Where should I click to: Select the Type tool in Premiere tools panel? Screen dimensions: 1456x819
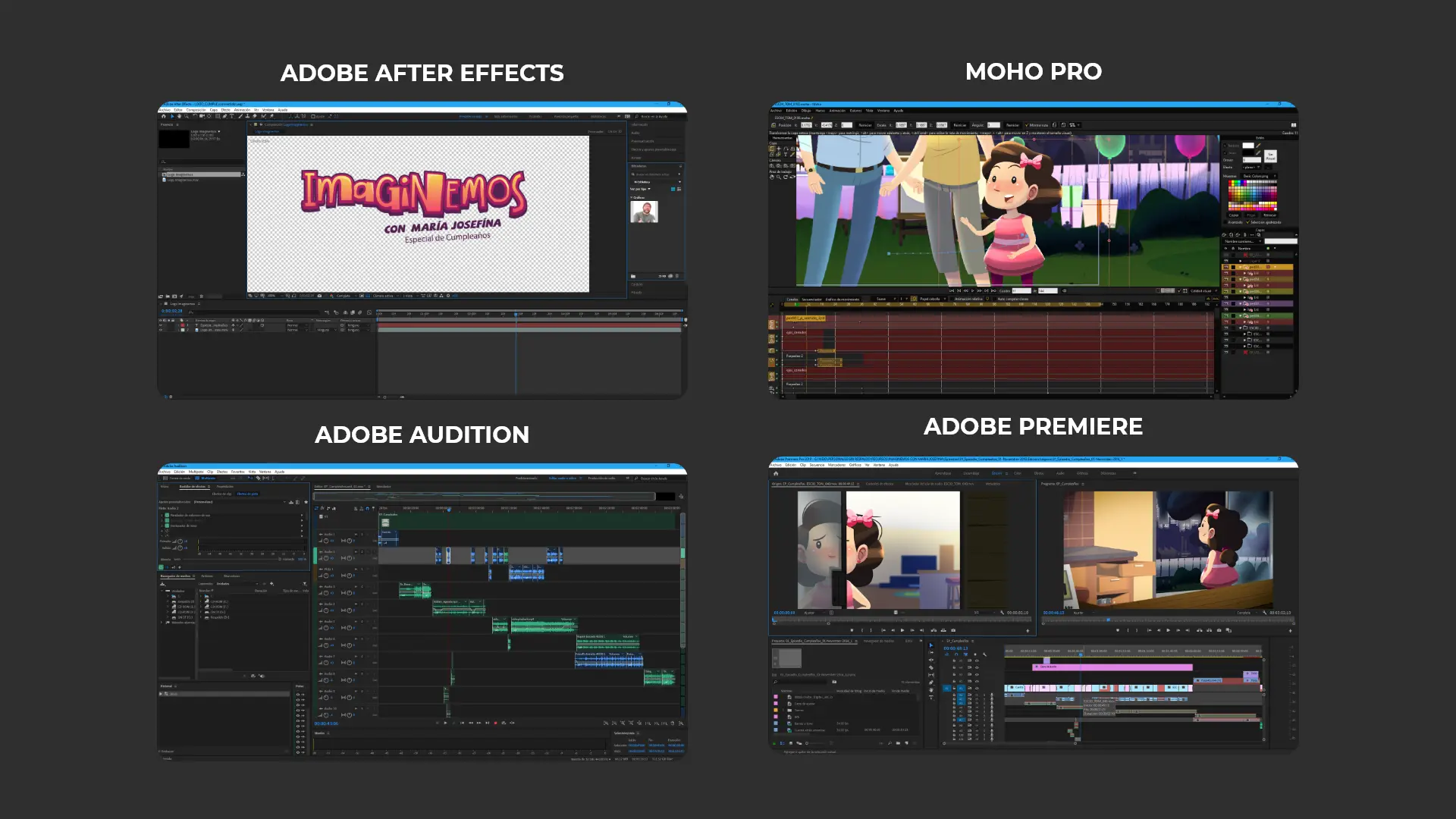[931, 698]
